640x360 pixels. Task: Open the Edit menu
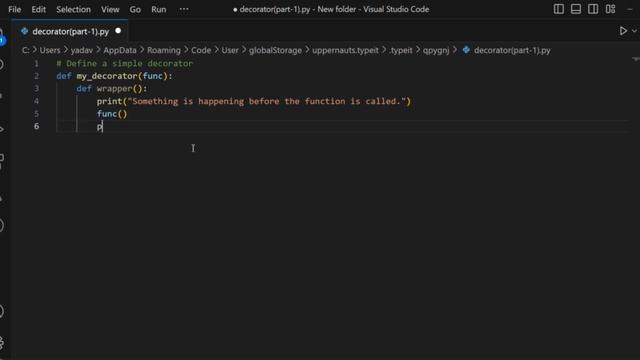tap(38, 9)
